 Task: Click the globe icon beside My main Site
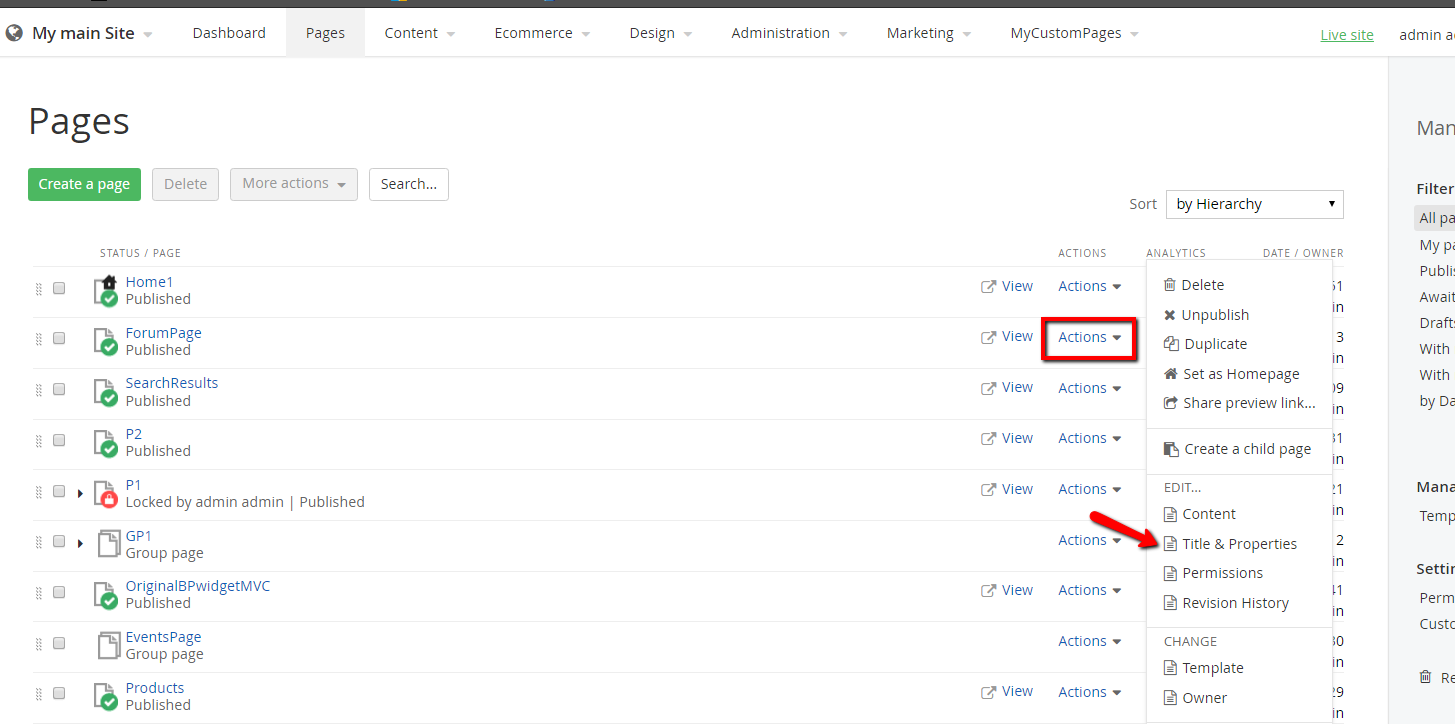(14, 33)
